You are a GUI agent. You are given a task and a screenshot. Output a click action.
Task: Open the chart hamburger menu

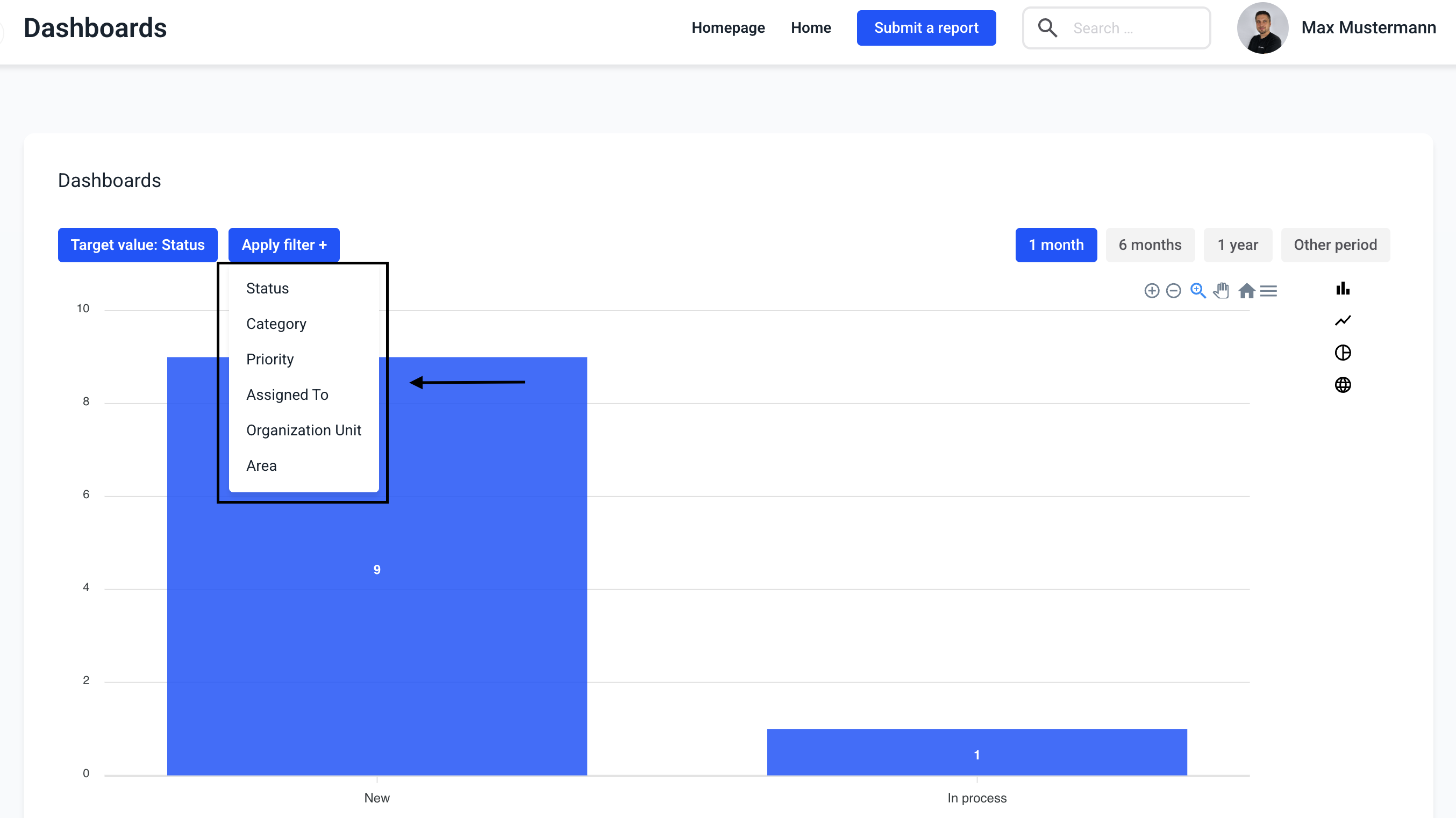pyautogui.click(x=1268, y=291)
